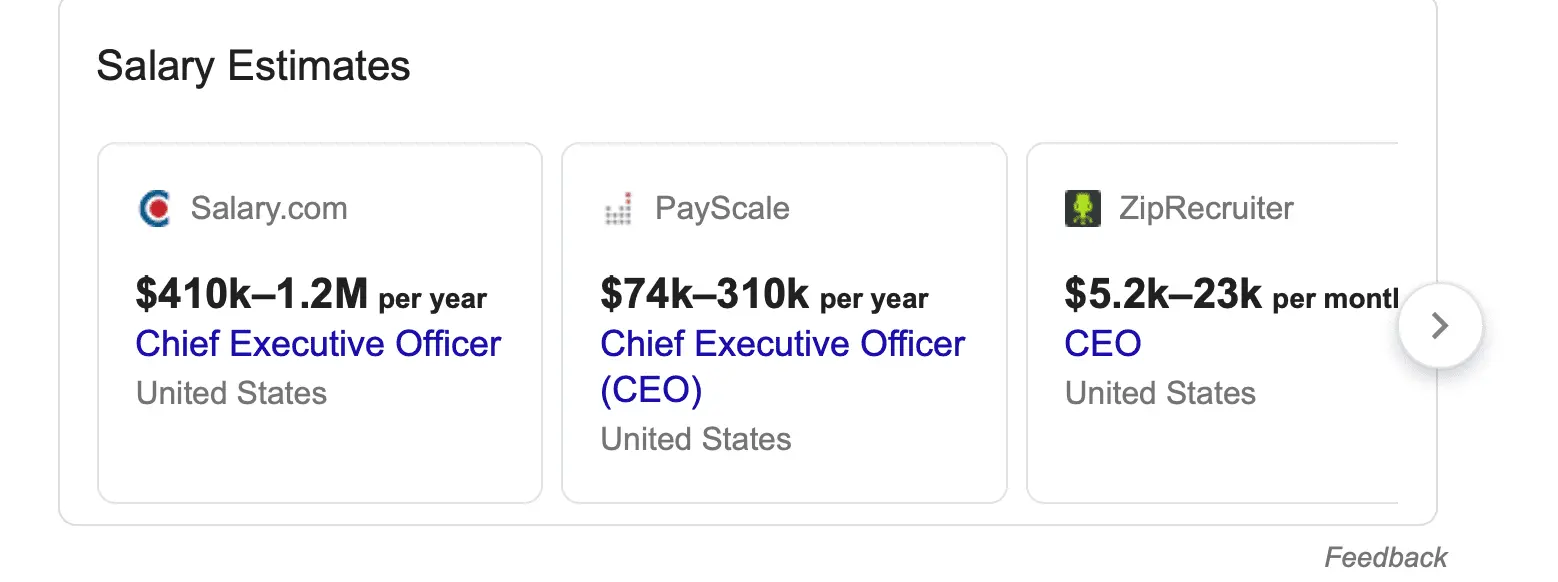Click the Feedback link

pos(1385,557)
